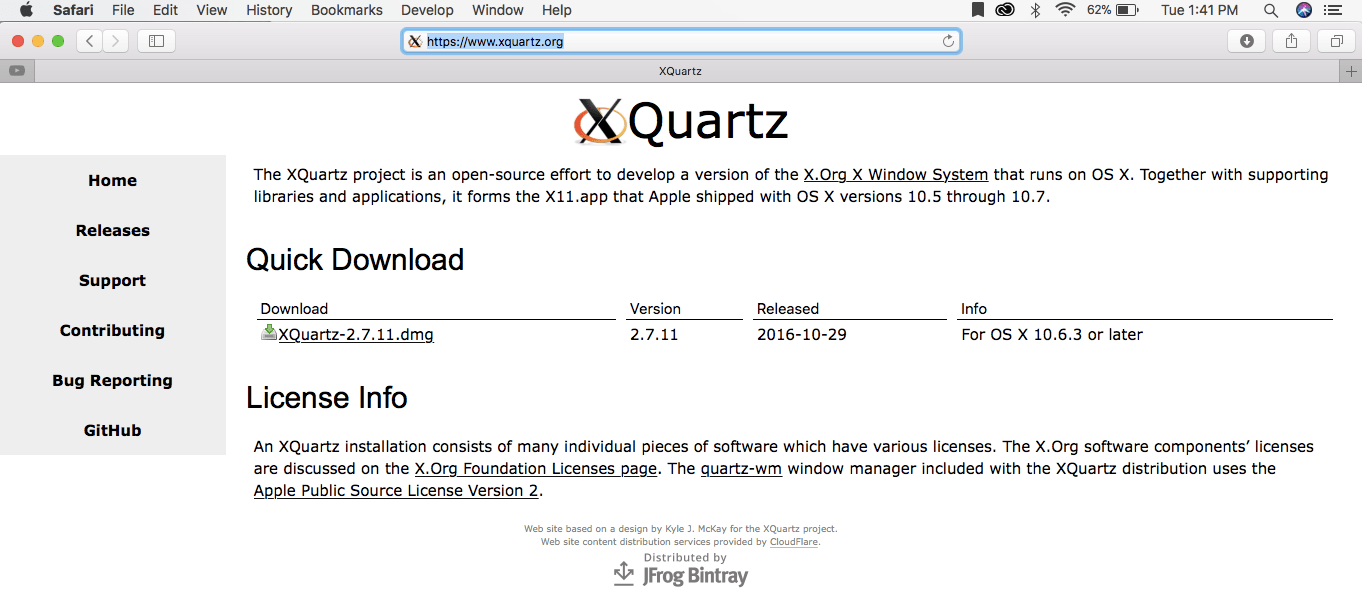Click the green download icon beside XQuartz-2.7.11.dmg

pos(269,333)
